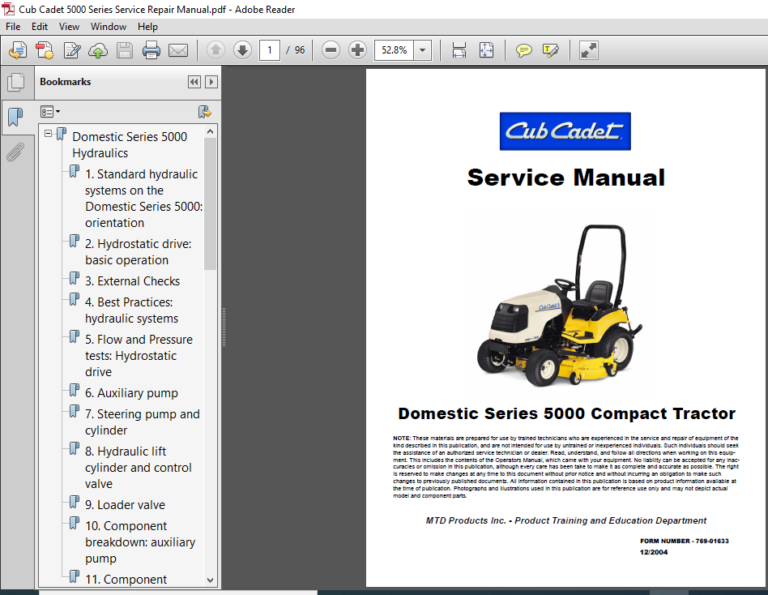Click the Bookmarks panel sidebar icon
Screen dimensions: 768x595
coord(16,117)
